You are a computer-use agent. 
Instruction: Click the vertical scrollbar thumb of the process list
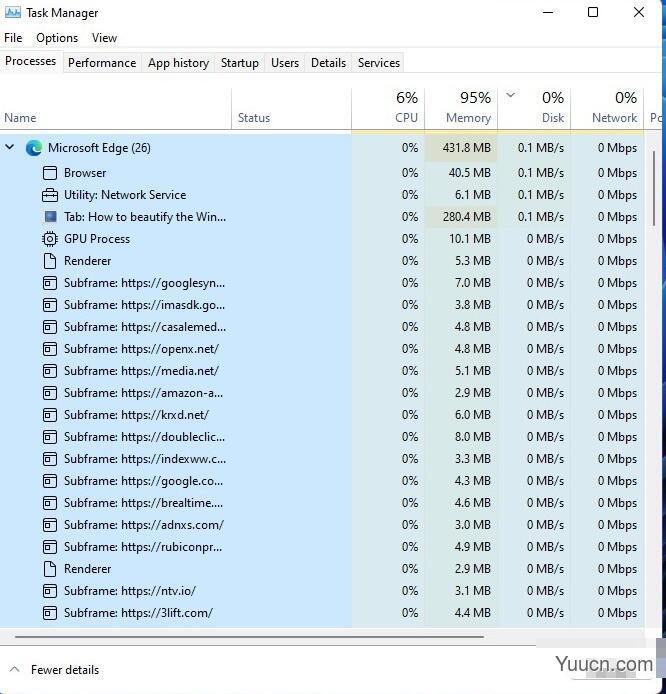tap(654, 189)
